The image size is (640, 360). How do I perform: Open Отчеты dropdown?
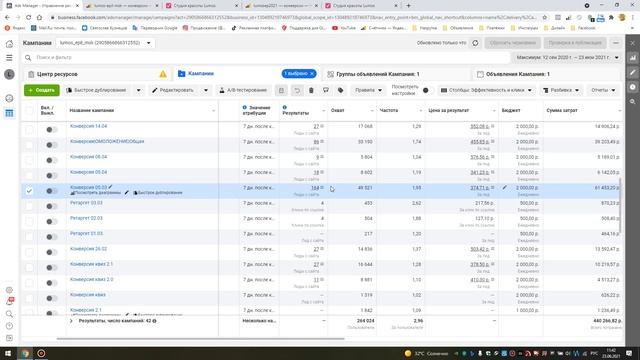click(603, 90)
